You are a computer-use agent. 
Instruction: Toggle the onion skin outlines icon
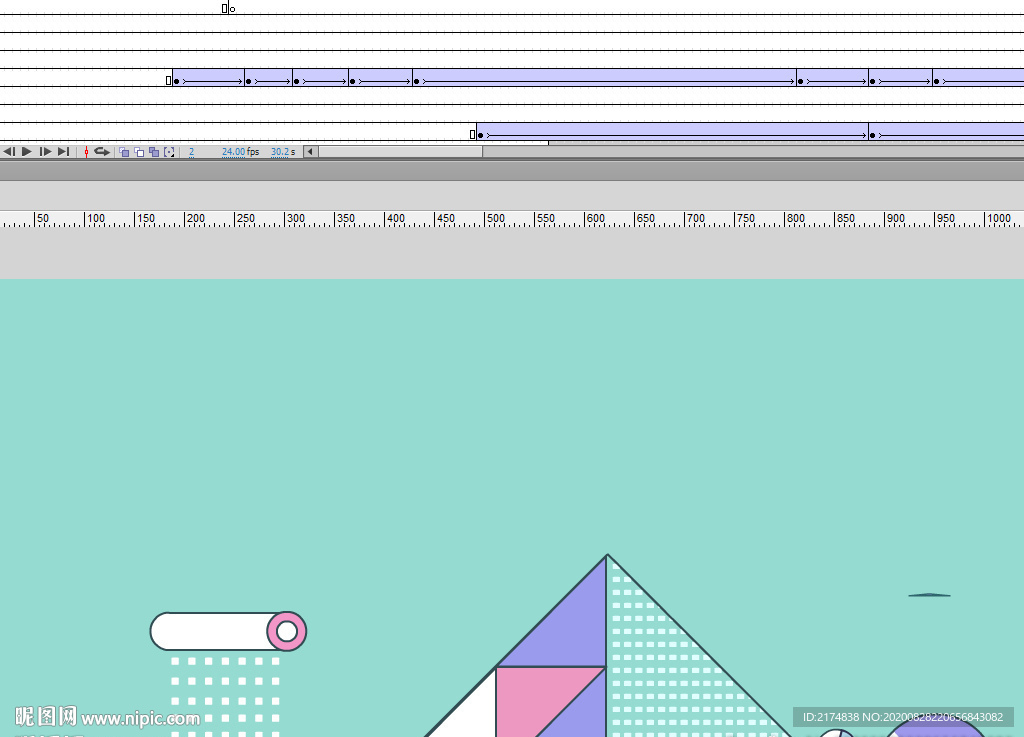pos(139,152)
